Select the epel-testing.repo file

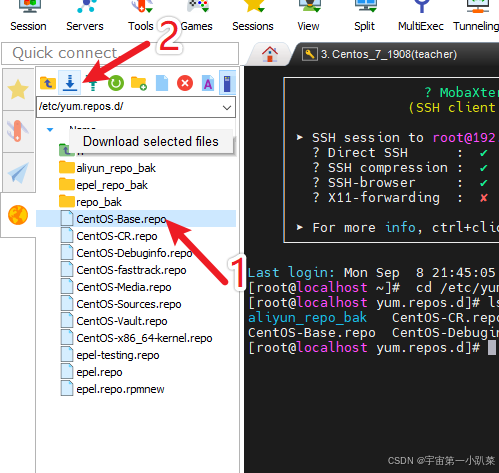(x=118, y=355)
